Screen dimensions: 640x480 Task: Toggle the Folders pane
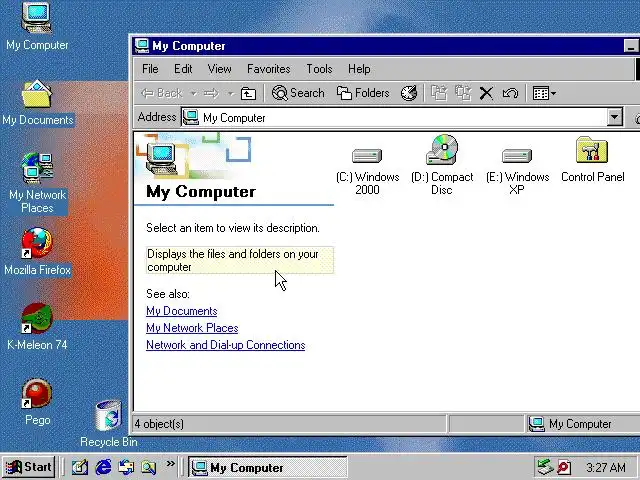363,93
